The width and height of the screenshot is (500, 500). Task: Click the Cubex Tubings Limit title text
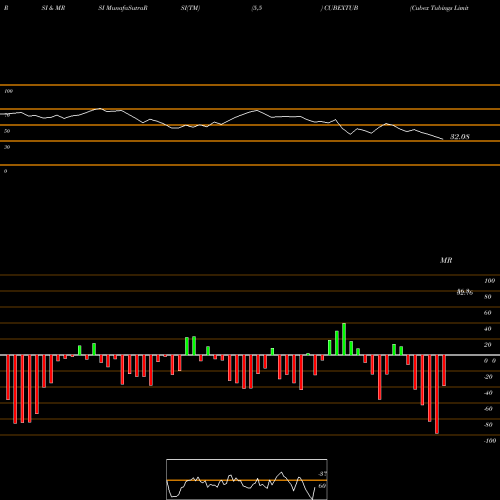[440, 8]
